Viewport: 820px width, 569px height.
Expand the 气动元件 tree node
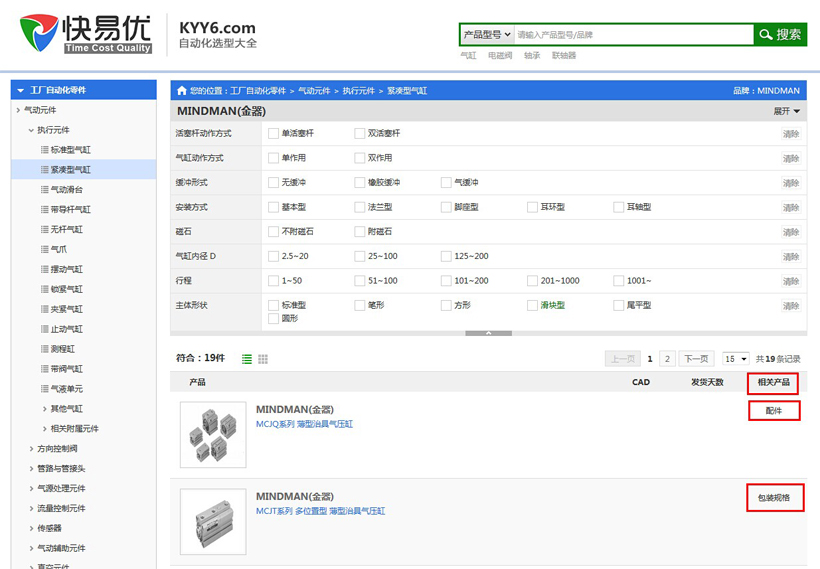click(18, 110)
